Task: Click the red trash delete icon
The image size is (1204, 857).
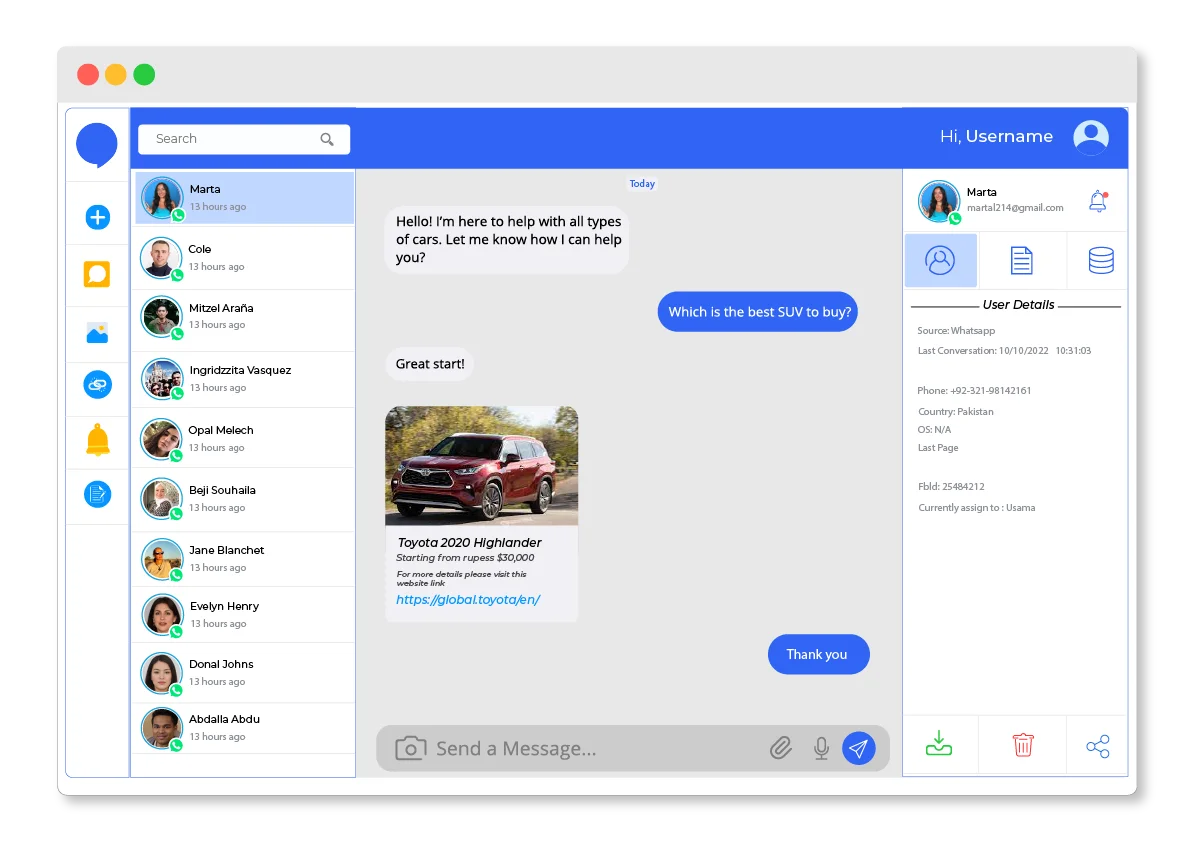Action: coord(1022,745)
